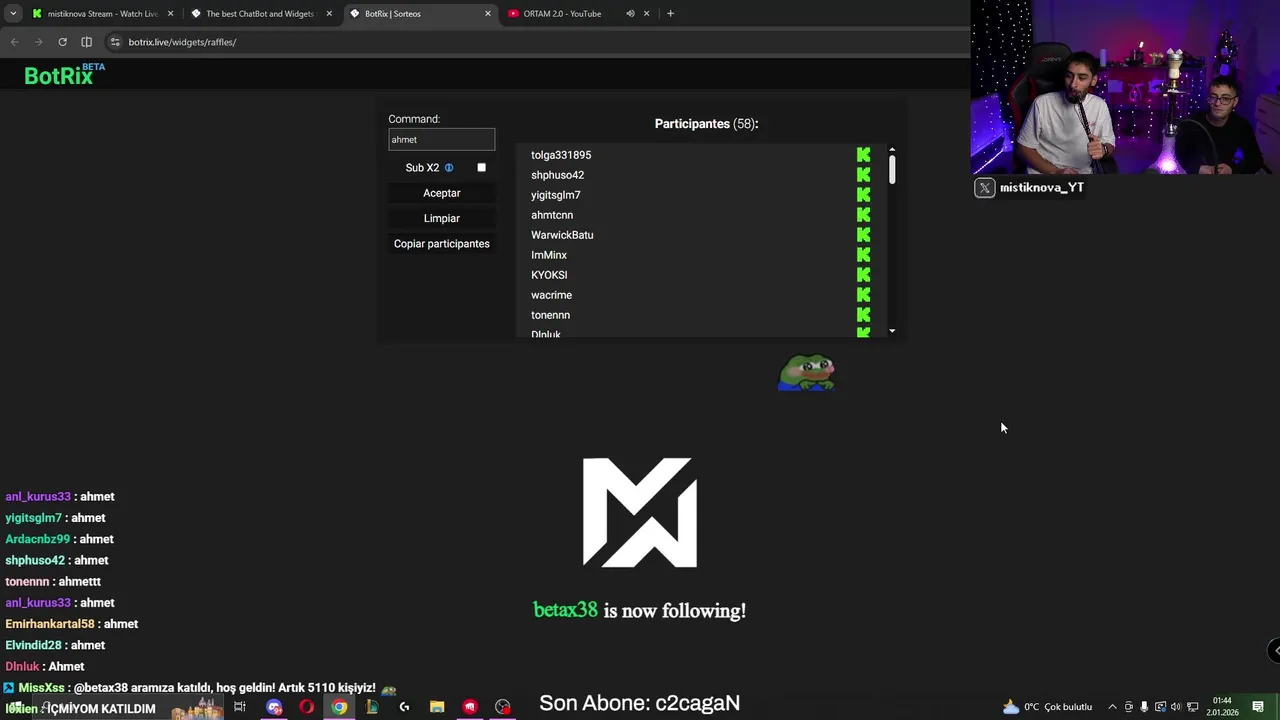Switch to Chrome in the taskbar
Viewport: 1280px width, 720px height.
[339, 707]
